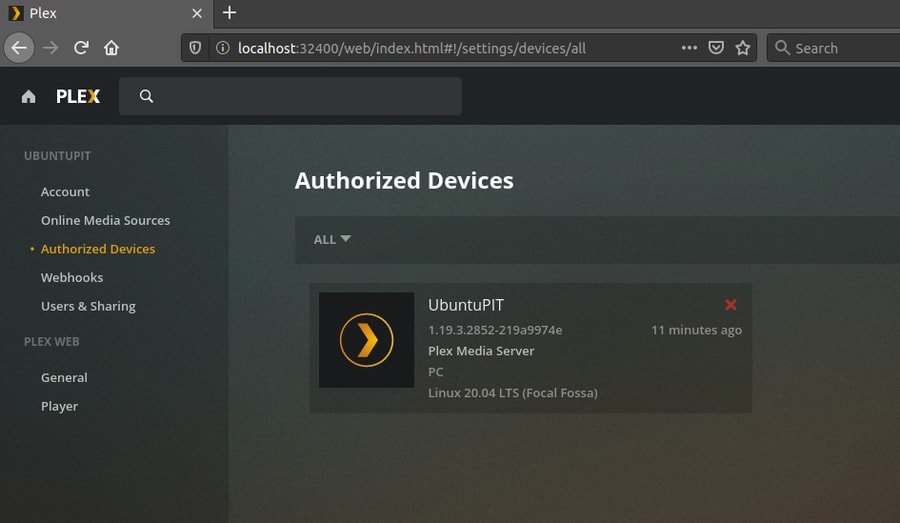Open Account settings
The width and height of the screenshot is (900, 523).
click(x=65, y=192)
